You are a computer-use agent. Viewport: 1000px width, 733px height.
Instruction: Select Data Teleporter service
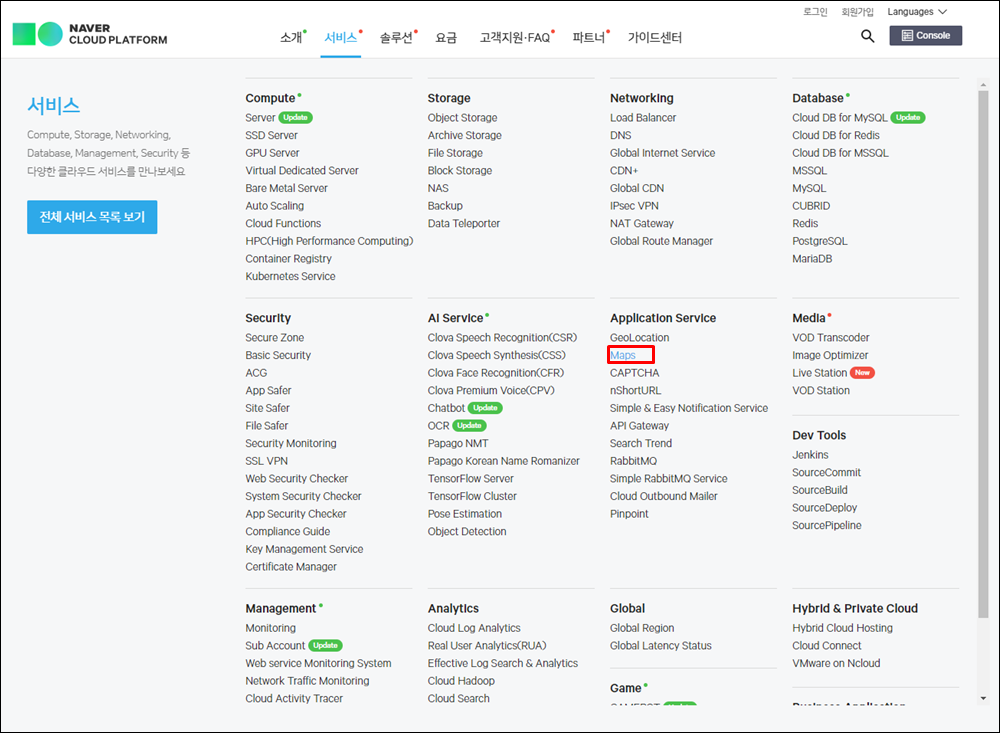(464, 223)
